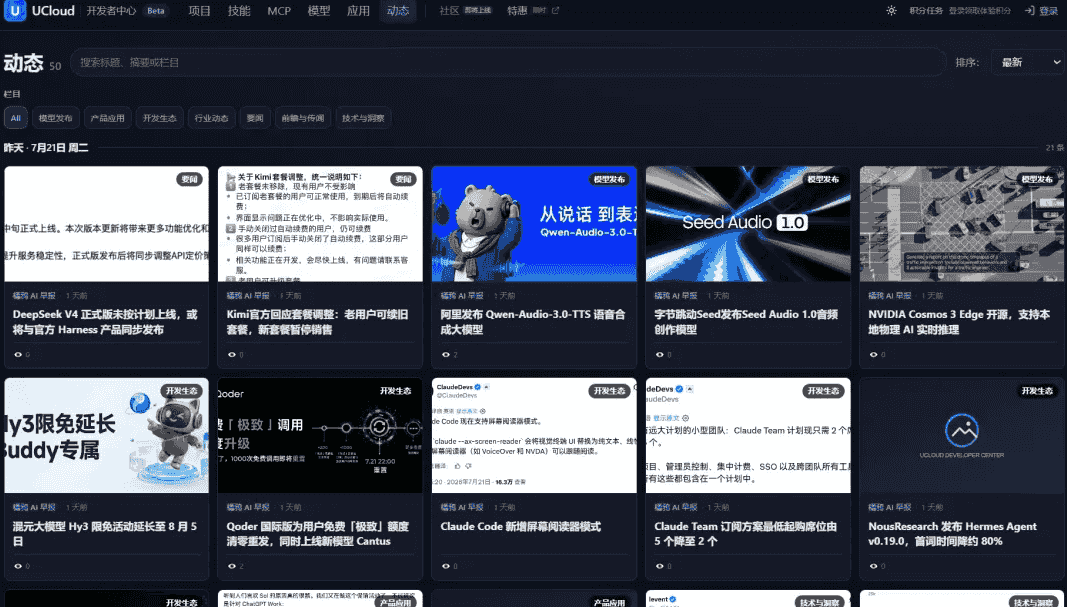The height and width of the screenshot is (607, 1067).
Task: Open the 特惠 nav link
Action: pyautogui.click(x=517, y=11)
